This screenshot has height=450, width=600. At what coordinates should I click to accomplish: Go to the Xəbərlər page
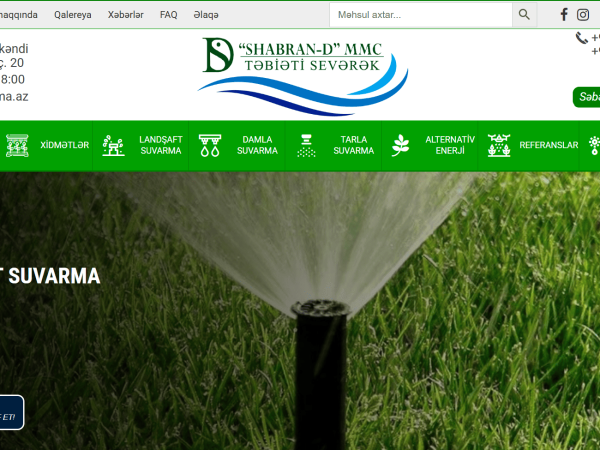tap(125, 15)
